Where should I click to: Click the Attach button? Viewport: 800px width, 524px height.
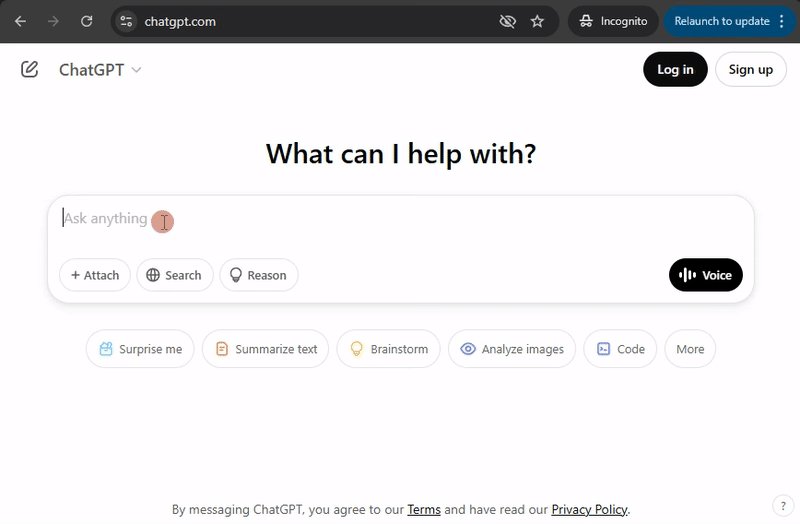click(x=95, y=276)
